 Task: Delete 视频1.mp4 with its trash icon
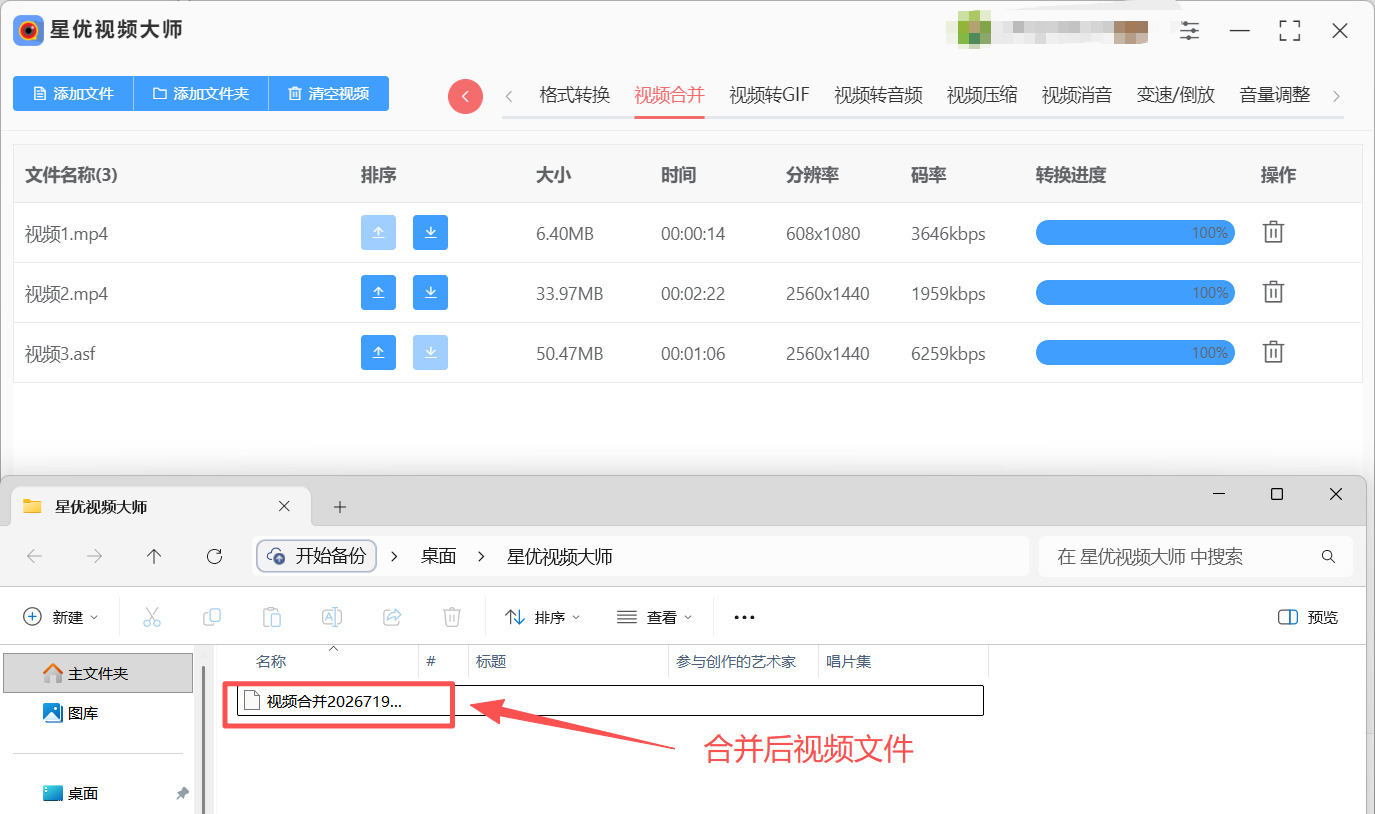click(x=1273, y=233)
